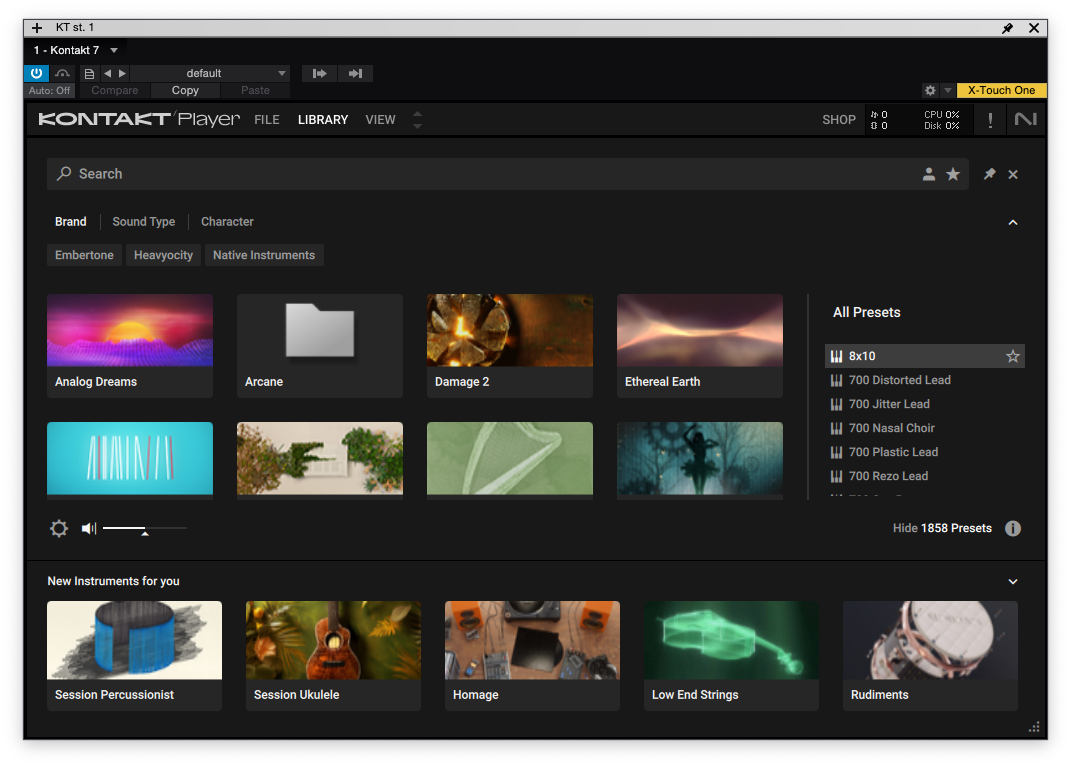Open the Ethereal Earth library tile

coord(699,346)
